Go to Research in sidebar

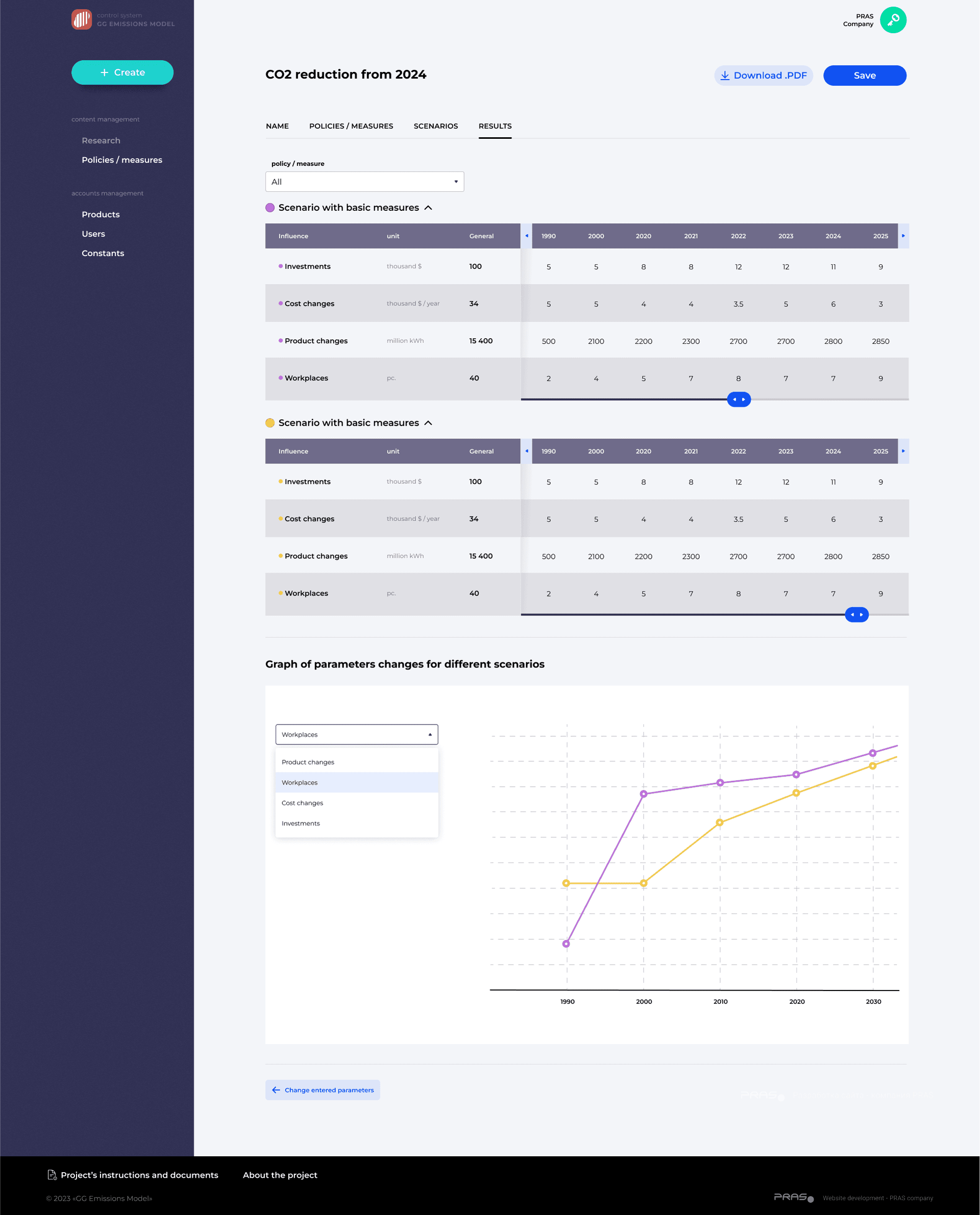101,140
